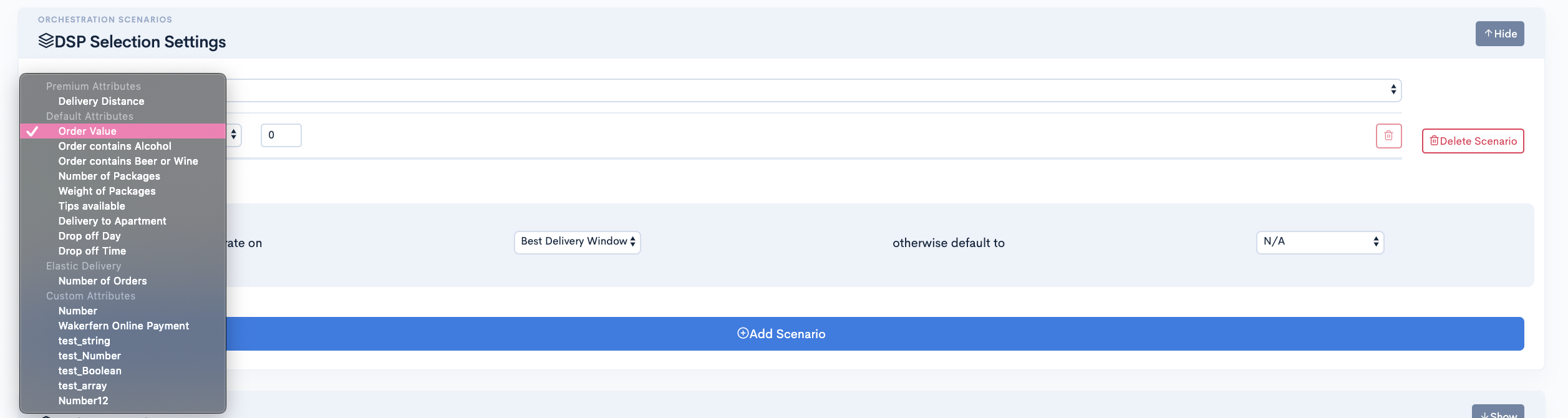The height and width of the screenshot is (418, 1568).
Task: Click the layers icon beside DSP Selection Settings
Action: click(46, 41)
